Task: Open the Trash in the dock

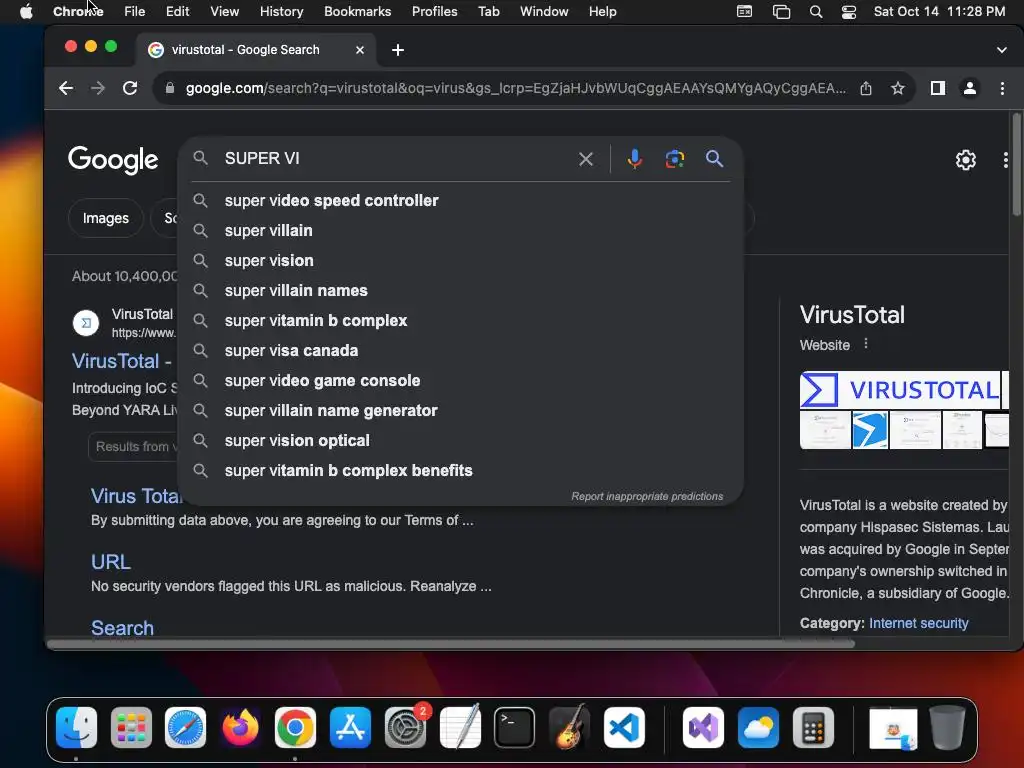Action: 948,727
